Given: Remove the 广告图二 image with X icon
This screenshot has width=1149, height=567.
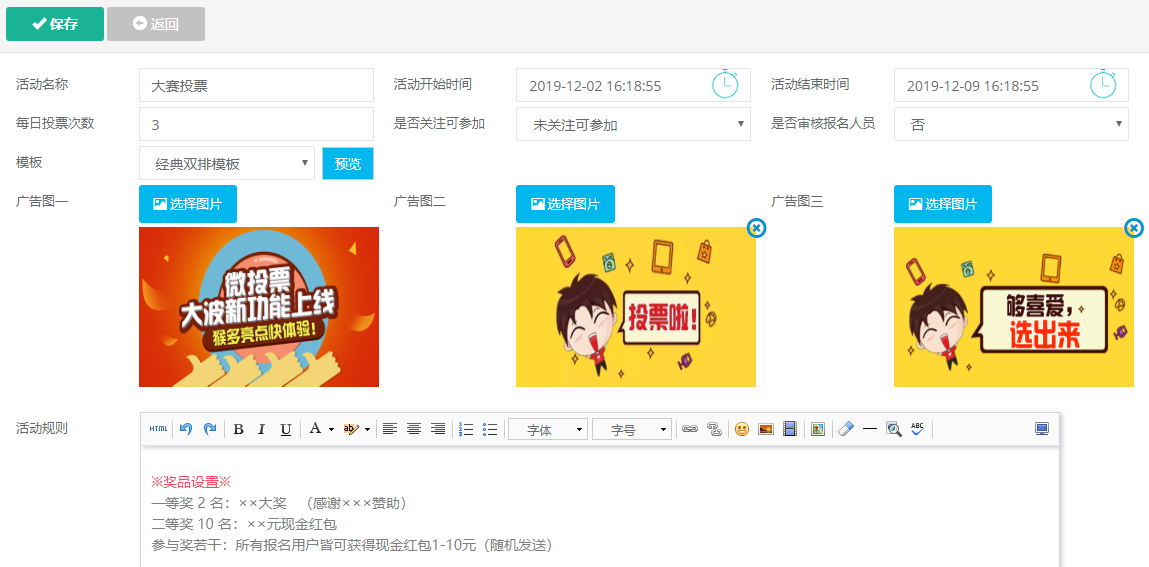Looking at the screenshot, I should pos(757,229).
